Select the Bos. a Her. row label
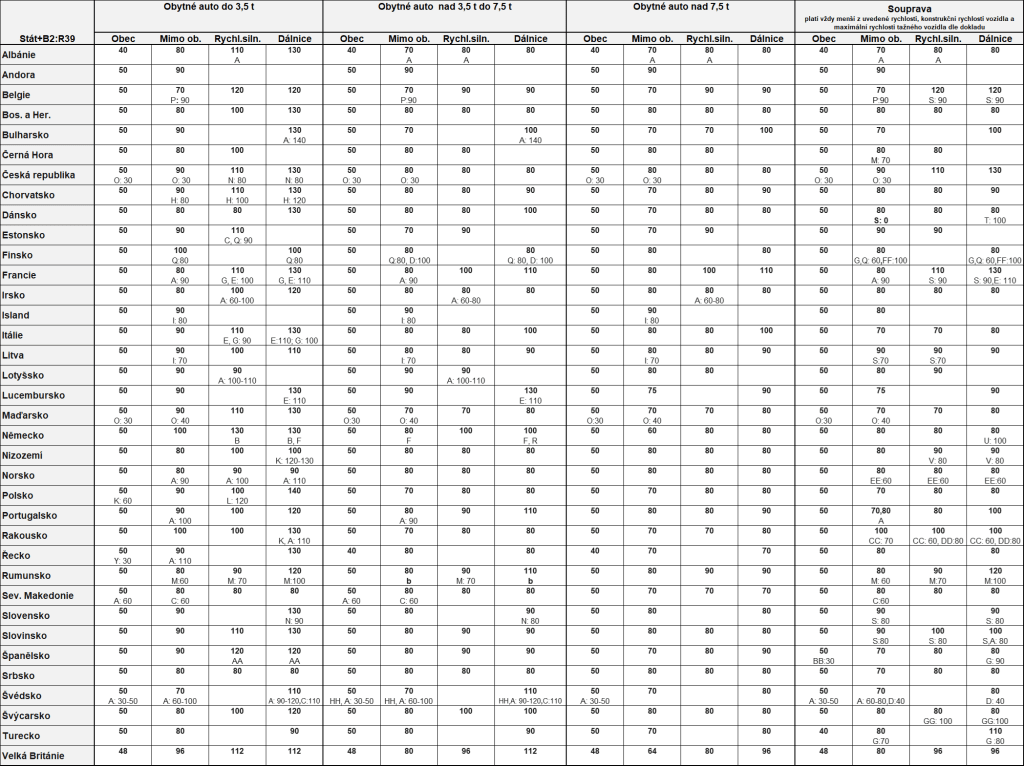Image resolution: width=1024 pixels, height=766 pixels. click(x=47, y=115)
